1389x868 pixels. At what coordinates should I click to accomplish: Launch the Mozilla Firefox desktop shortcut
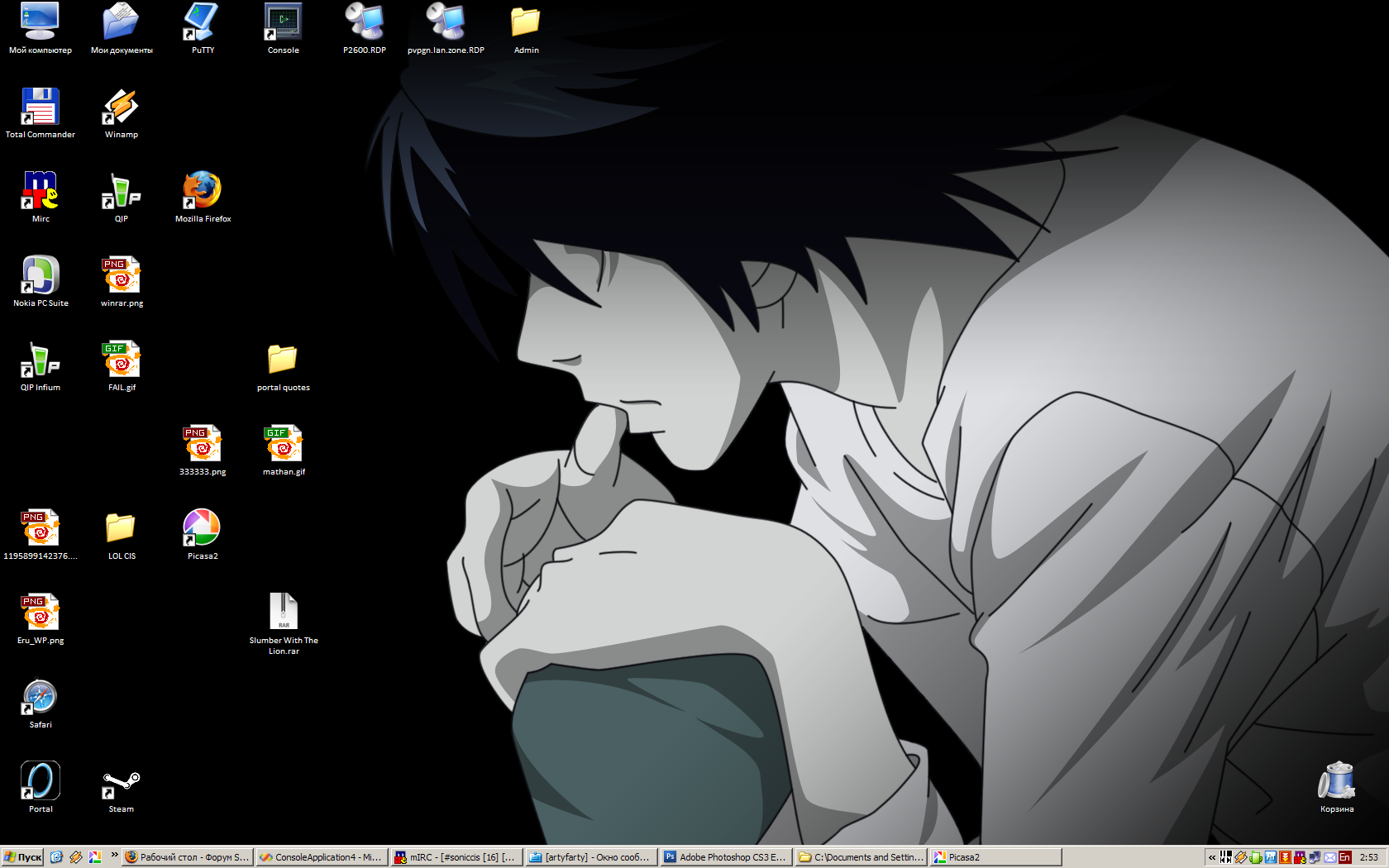click(x=203, y=198)
